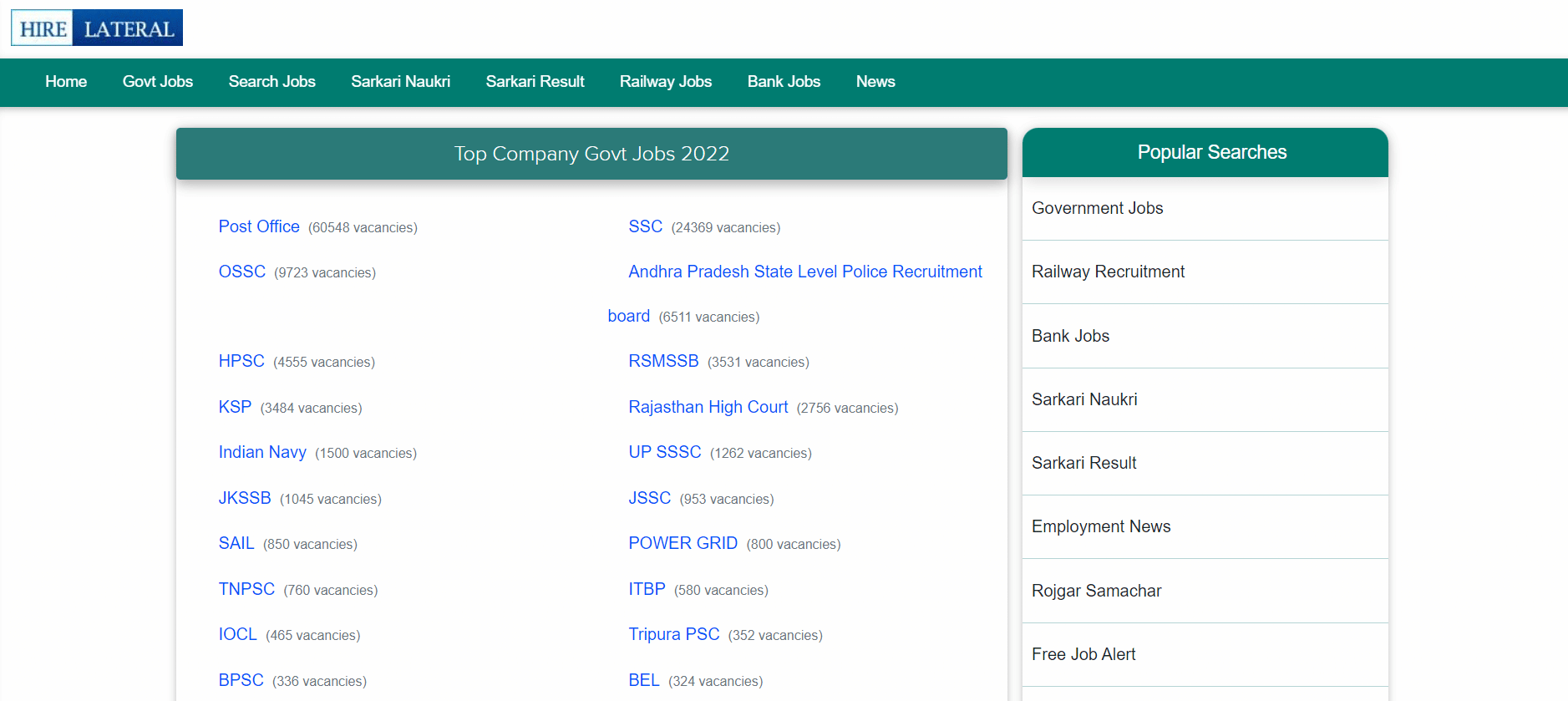This screenshot has height=701, width=1568.
Task: Click the (6511 vacancies) count text
Action: pos(709,317)
